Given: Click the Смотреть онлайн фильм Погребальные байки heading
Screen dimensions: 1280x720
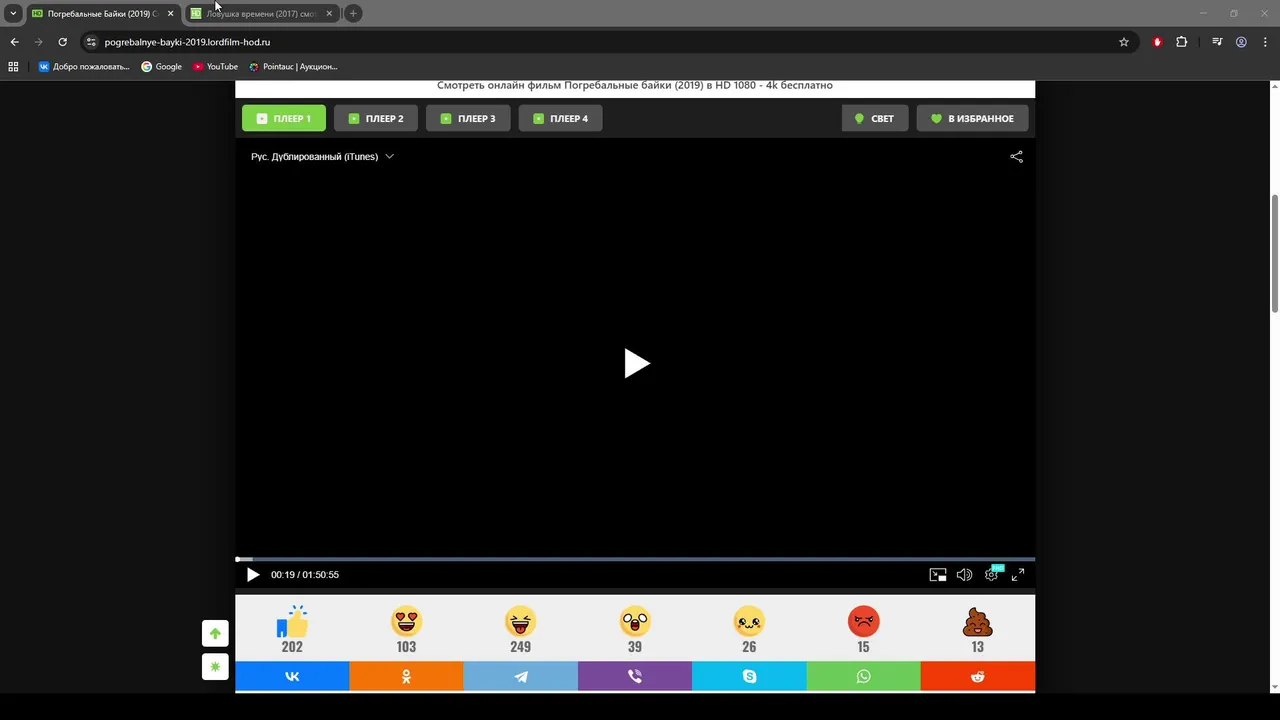Looking at the screenshot, I should [x=635, y=86].
